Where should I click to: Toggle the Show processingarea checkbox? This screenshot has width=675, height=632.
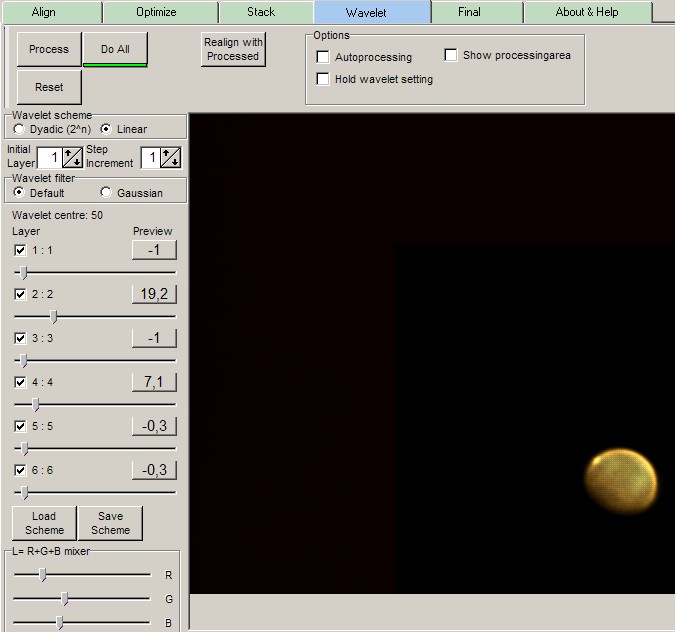(x=451, y=55)
